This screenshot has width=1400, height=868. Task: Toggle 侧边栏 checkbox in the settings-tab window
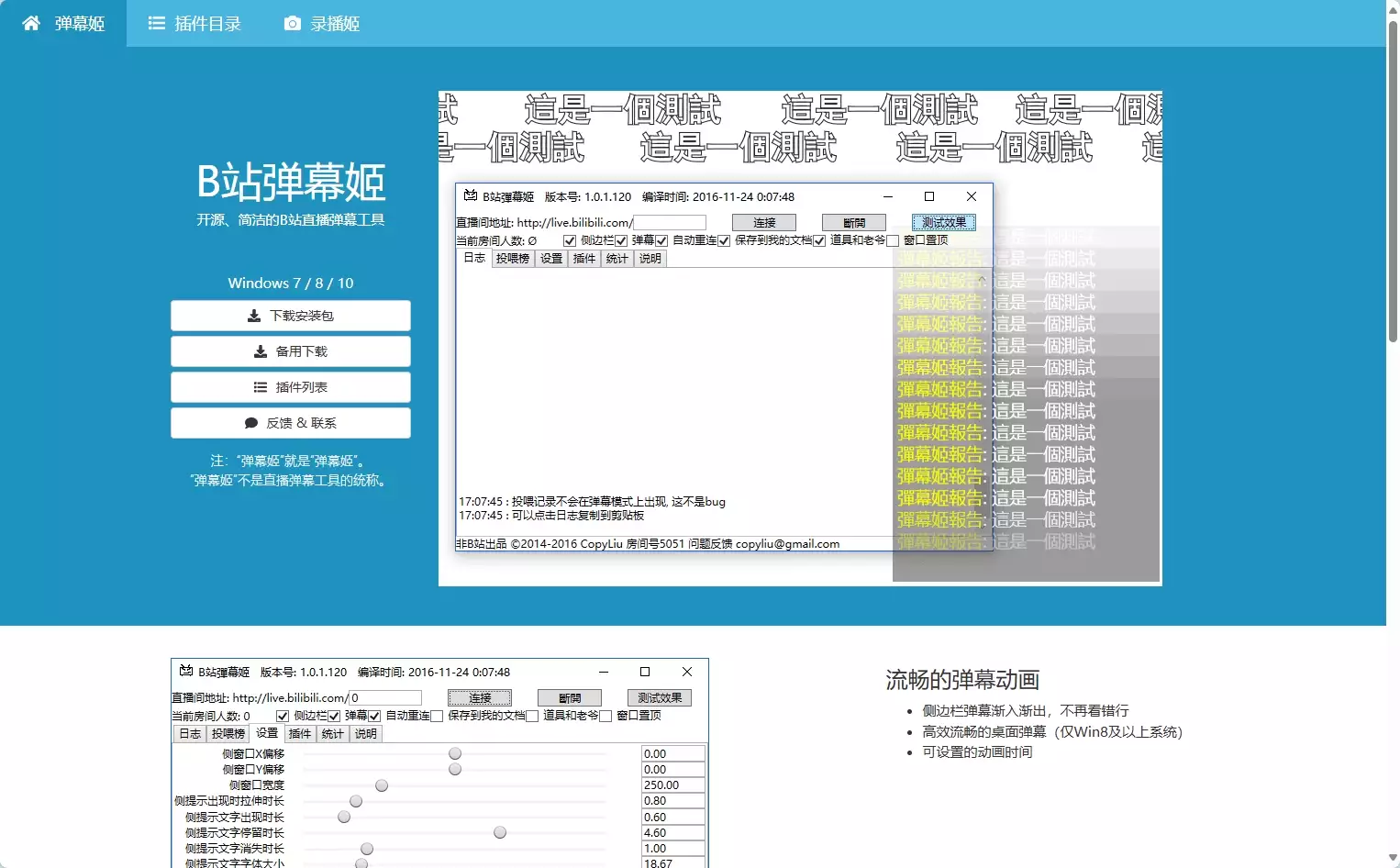click(283, 716)
